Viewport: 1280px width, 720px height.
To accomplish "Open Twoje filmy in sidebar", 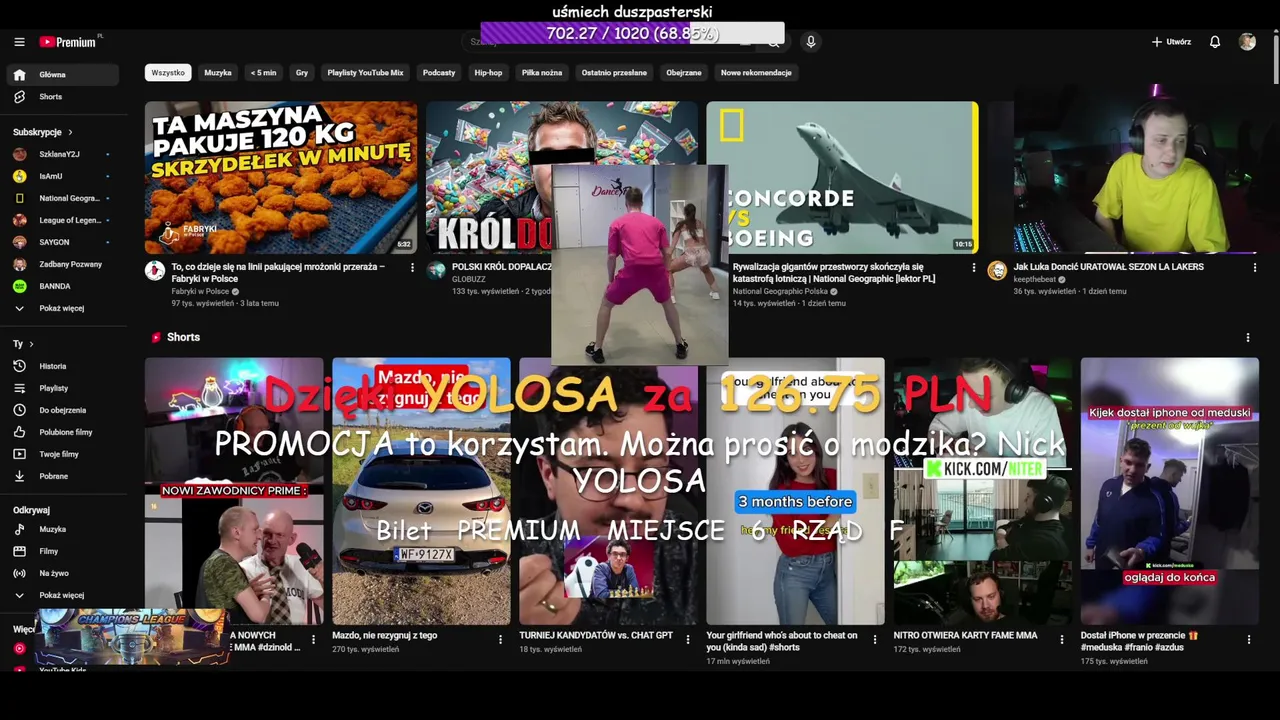I will [x=63, y=454].
